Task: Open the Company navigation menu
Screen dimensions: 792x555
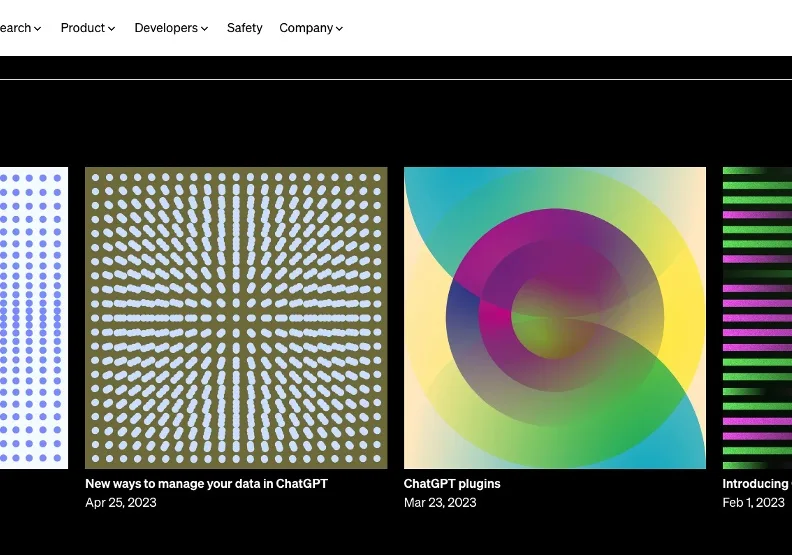Action: (x=311, y=28)
